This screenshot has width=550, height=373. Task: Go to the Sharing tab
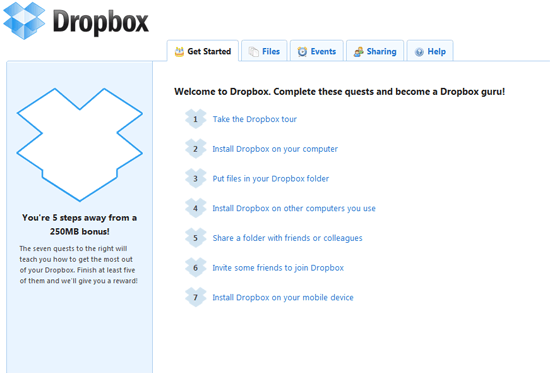point(375,51)
